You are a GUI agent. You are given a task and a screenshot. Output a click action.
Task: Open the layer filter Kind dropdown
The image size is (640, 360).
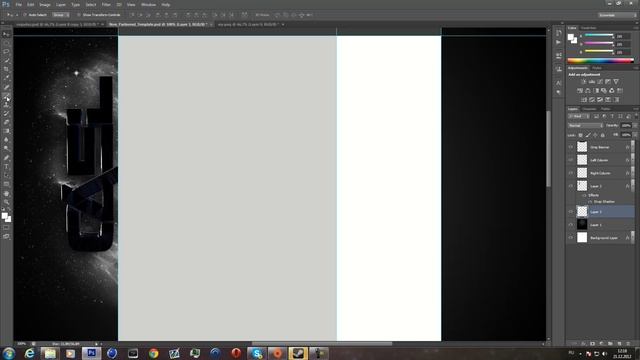579,116
